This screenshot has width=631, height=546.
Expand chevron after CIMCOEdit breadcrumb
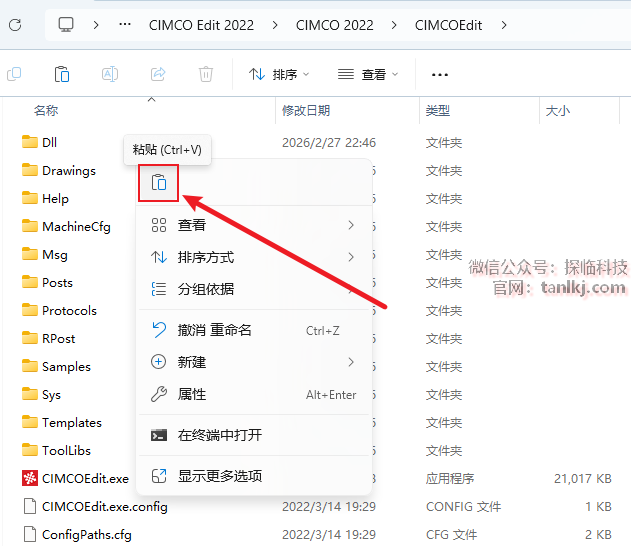click(x=504, y=25)
